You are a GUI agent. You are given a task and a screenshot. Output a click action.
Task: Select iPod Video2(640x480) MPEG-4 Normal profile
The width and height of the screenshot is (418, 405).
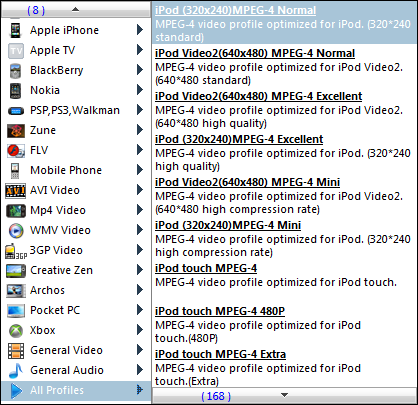click(283, 67)
